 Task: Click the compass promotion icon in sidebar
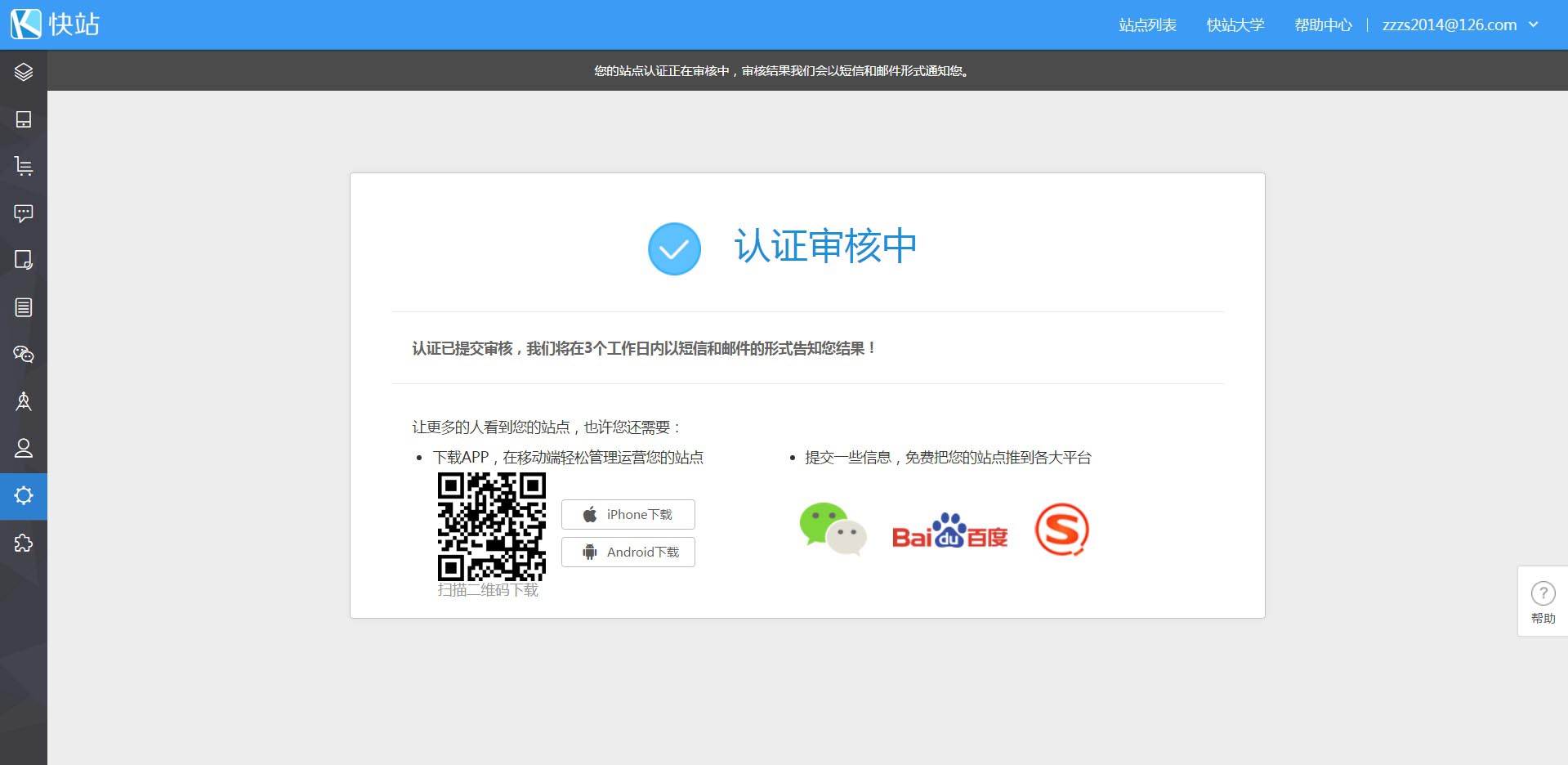(24, 401)
